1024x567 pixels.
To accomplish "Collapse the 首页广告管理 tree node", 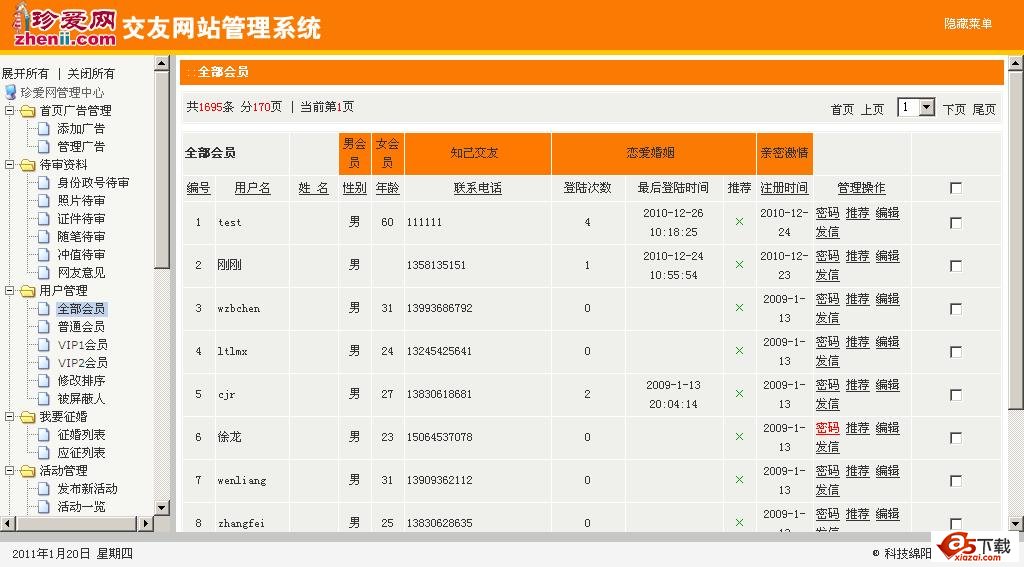I will tap(10, 110).
